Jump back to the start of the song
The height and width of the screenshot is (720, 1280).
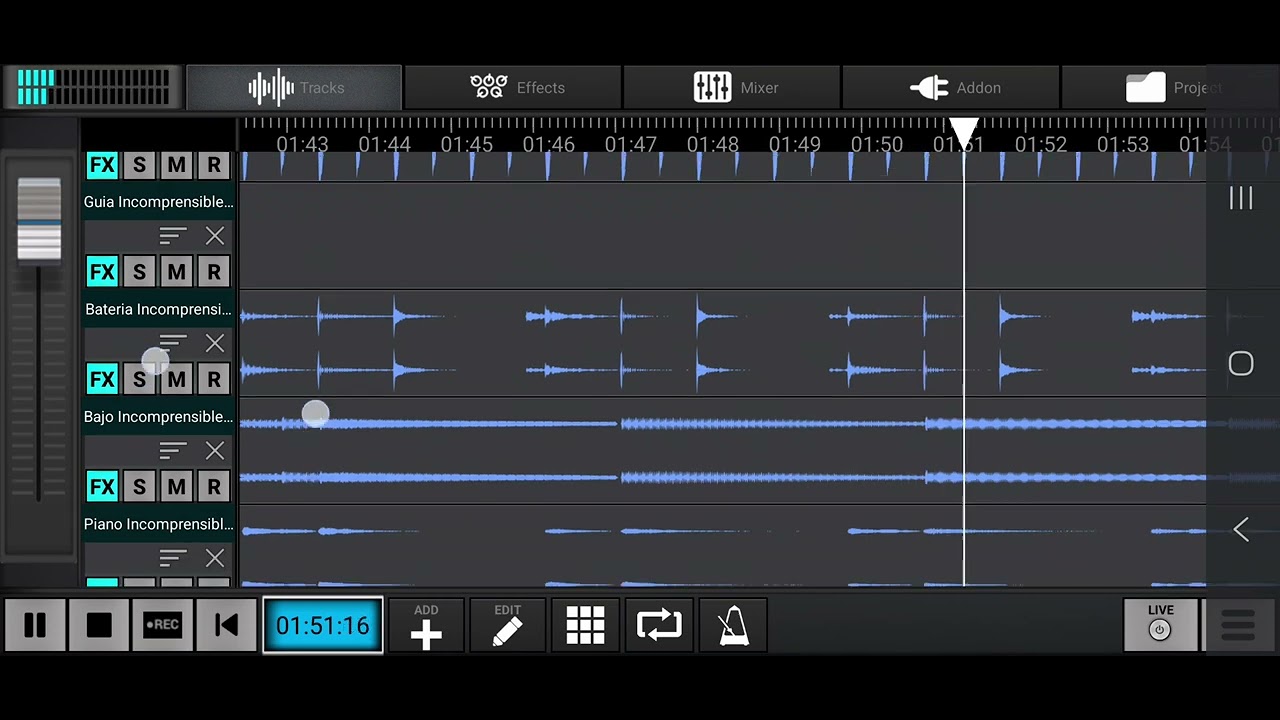[226, 626]
